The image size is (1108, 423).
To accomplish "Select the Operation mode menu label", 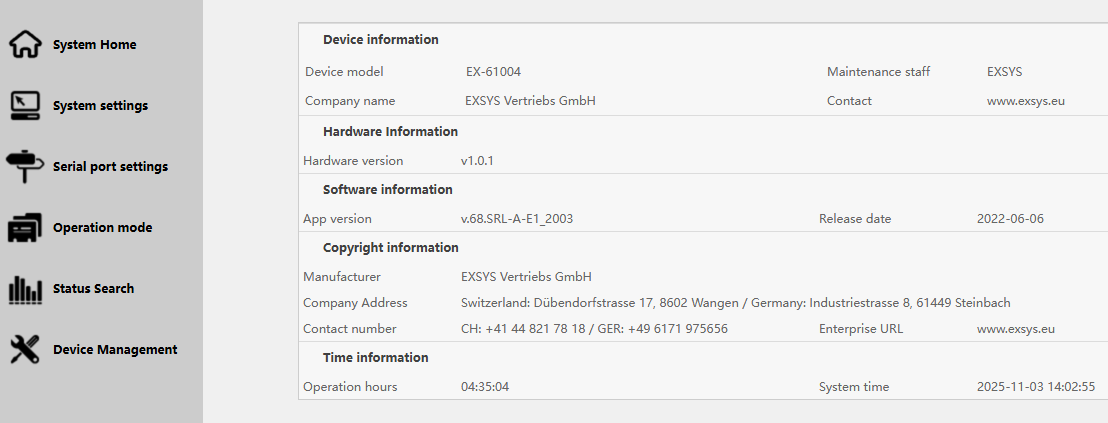I will tap(102, 228).
